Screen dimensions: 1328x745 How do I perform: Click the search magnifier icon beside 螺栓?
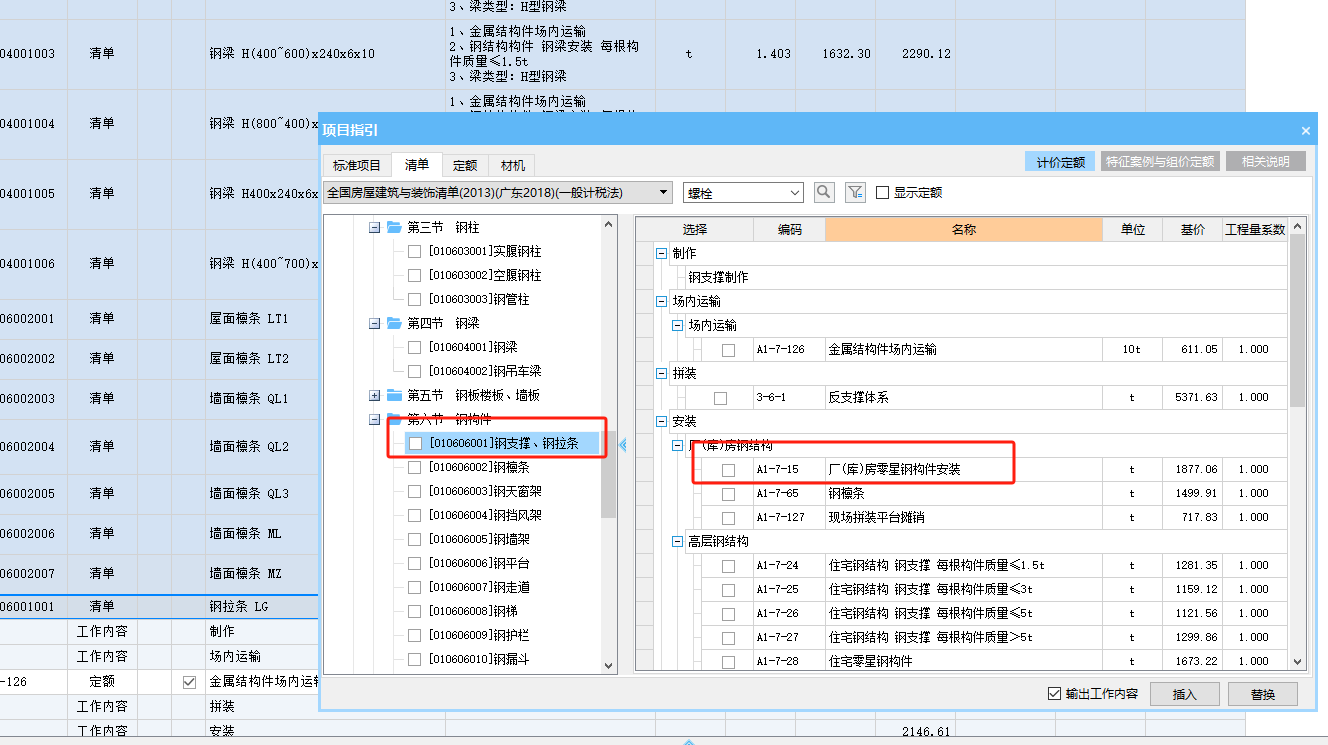pos(824,192)
